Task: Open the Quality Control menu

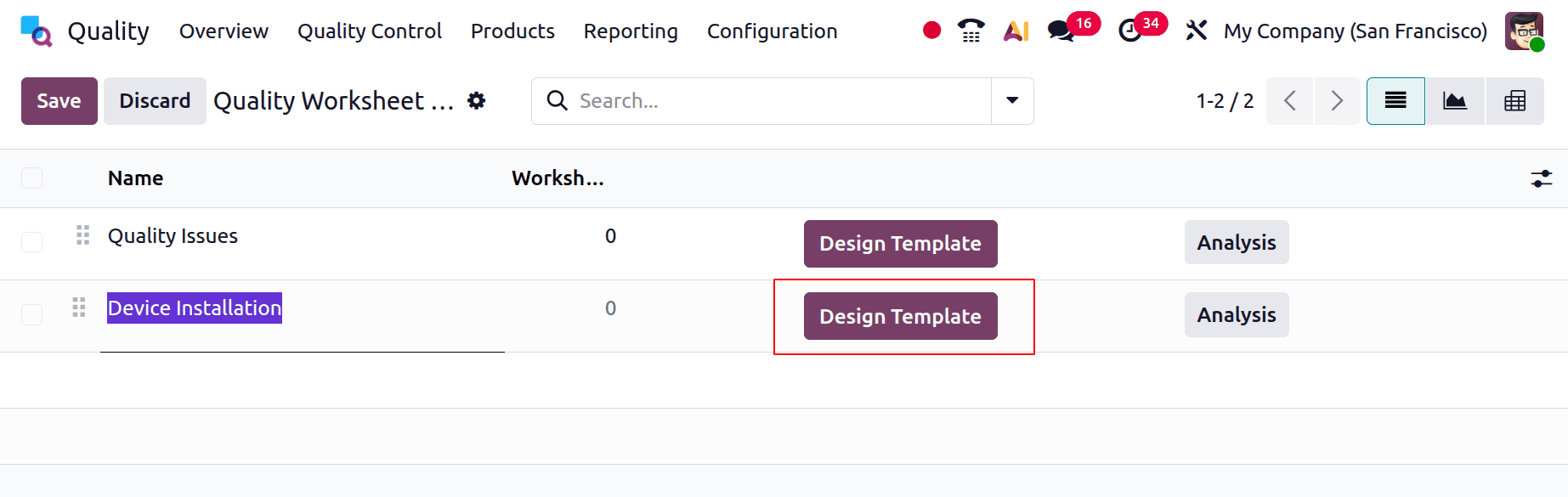Action: 370,31
